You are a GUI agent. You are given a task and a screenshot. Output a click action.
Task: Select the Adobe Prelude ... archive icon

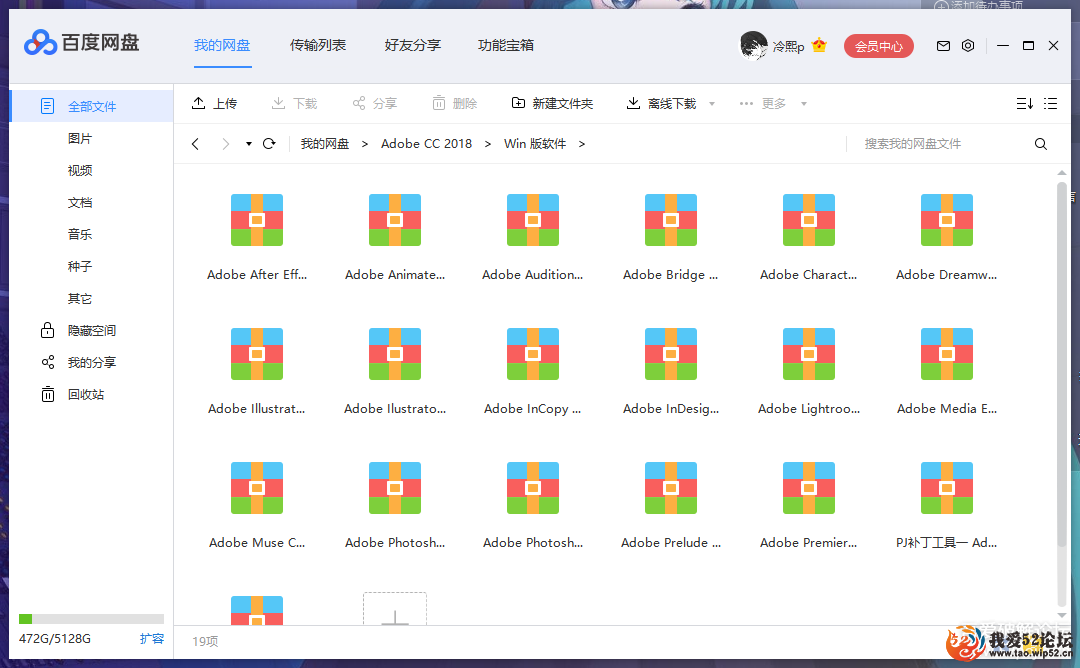point(671,488)
